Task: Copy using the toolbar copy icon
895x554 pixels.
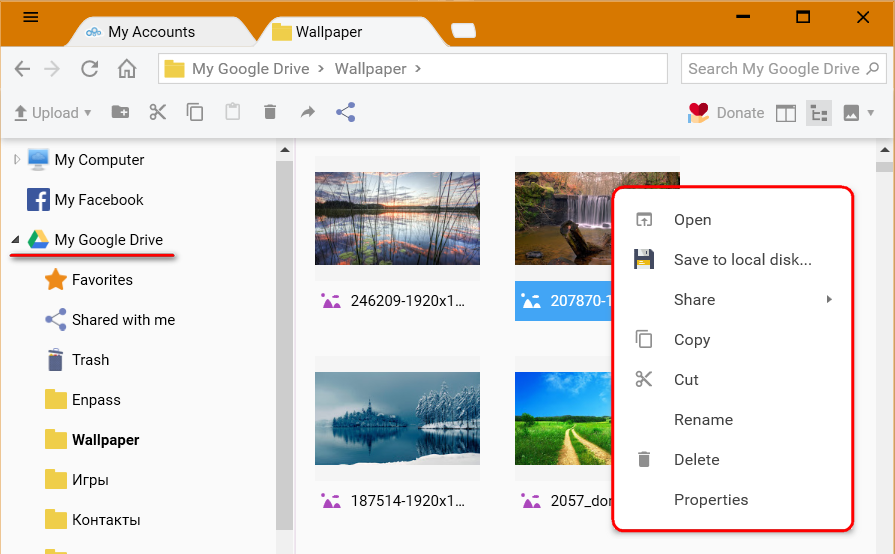Action: (x=195, y=112)
